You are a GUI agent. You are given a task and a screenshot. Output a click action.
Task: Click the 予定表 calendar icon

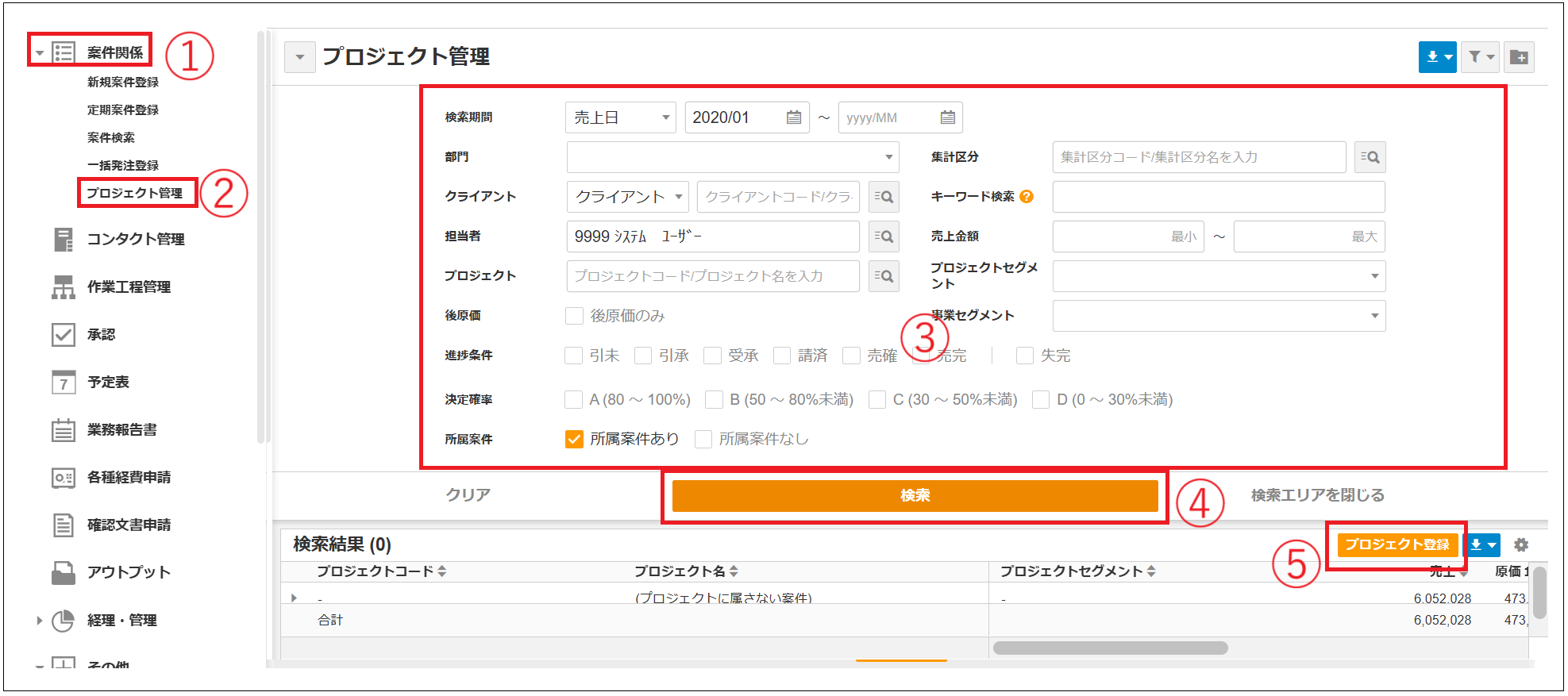[x=64, y=383]
